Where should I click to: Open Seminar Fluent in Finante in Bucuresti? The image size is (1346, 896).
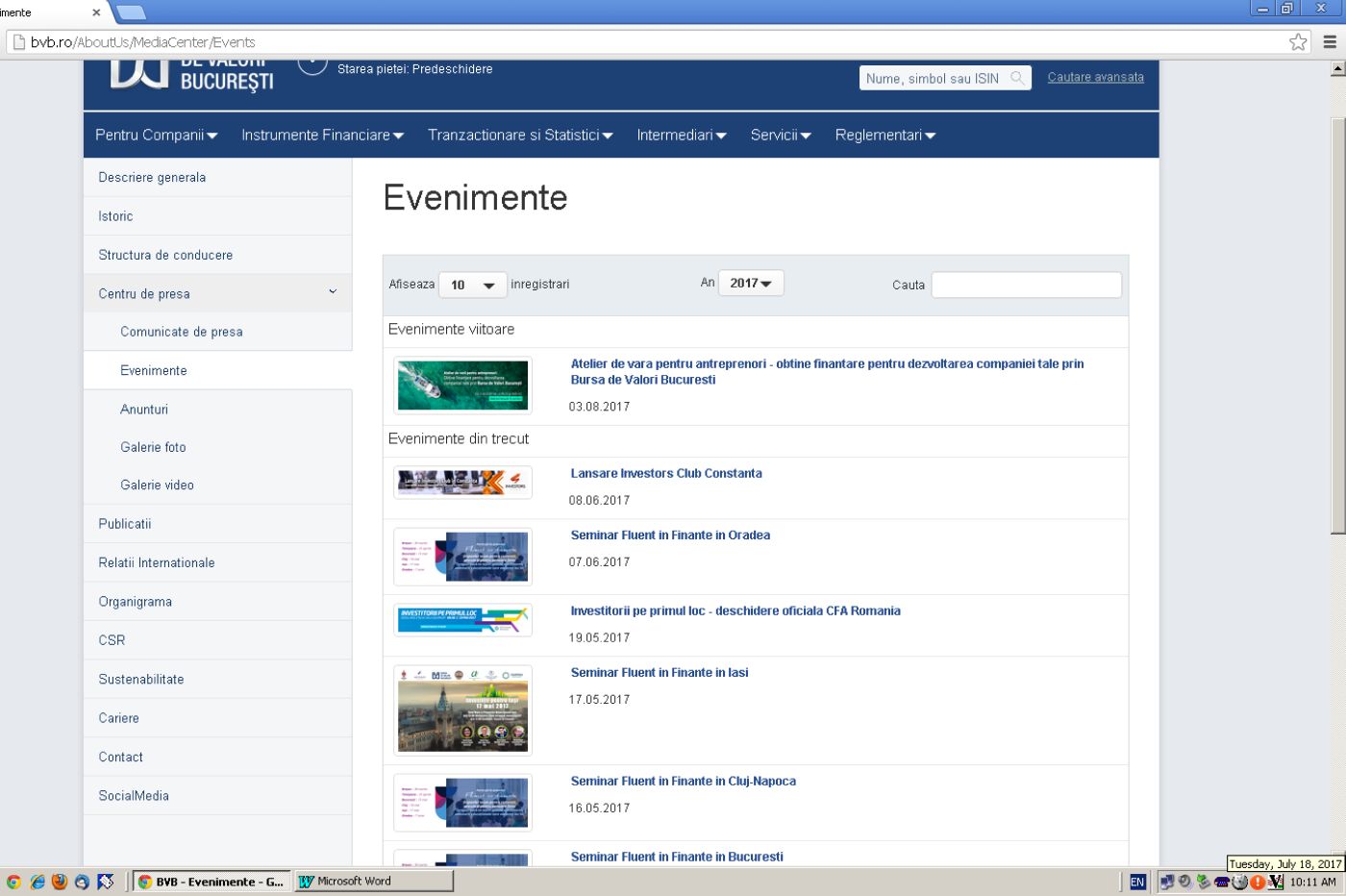pyautogui.click(x=677, y=857)
